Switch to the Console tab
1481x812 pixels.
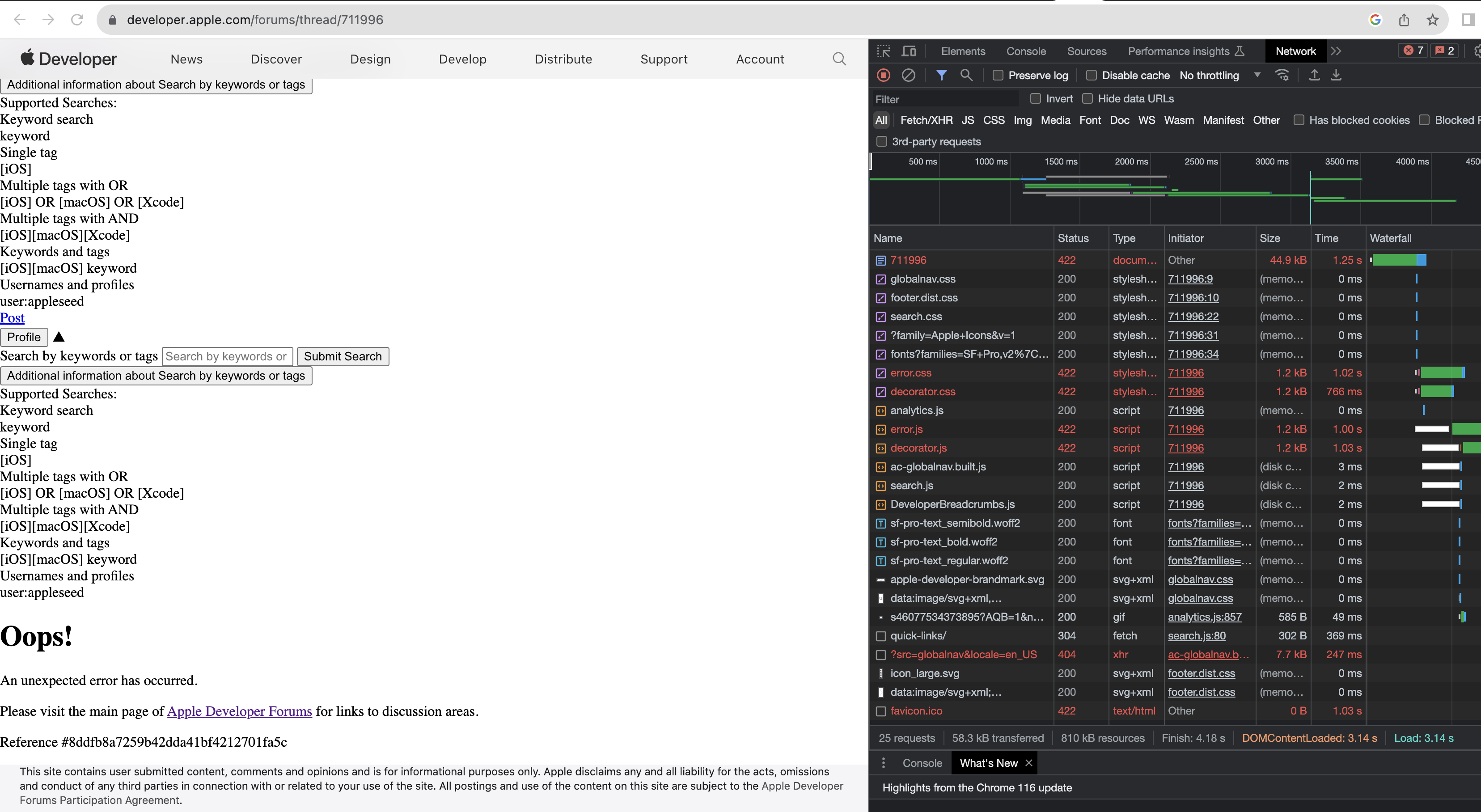coord(1026,51)
